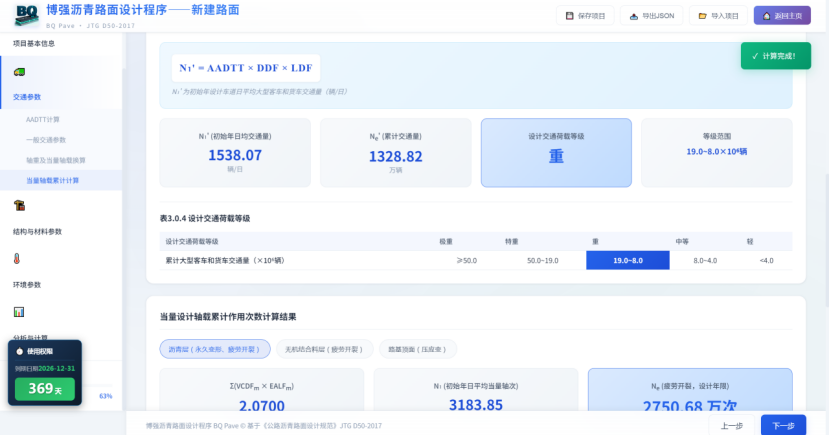The height and width of the screenshot is (435, 830).
Task: Click the 63% progress indicator
Action: [x=105, y=396]
